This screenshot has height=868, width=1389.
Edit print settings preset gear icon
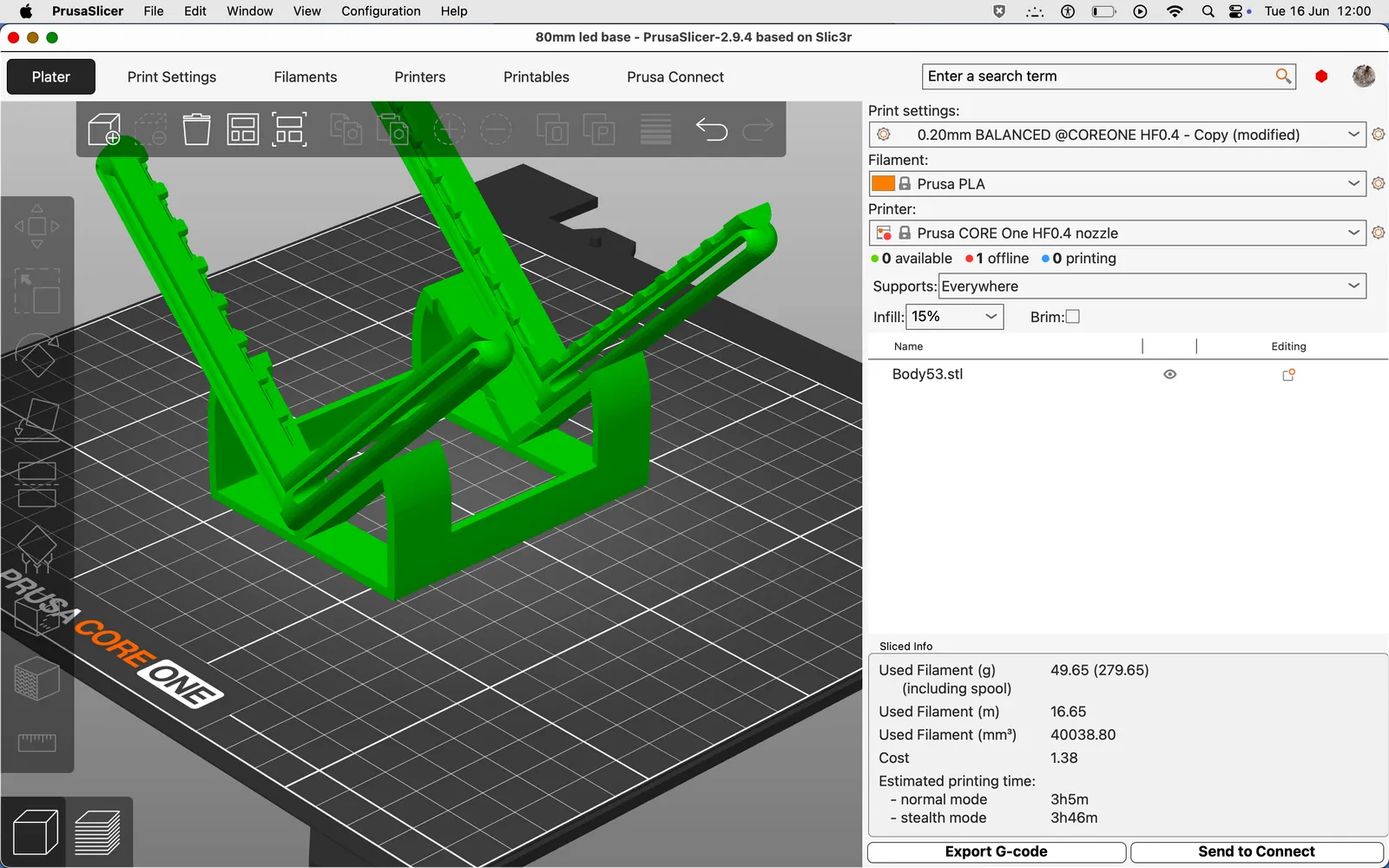(1378, 135)
